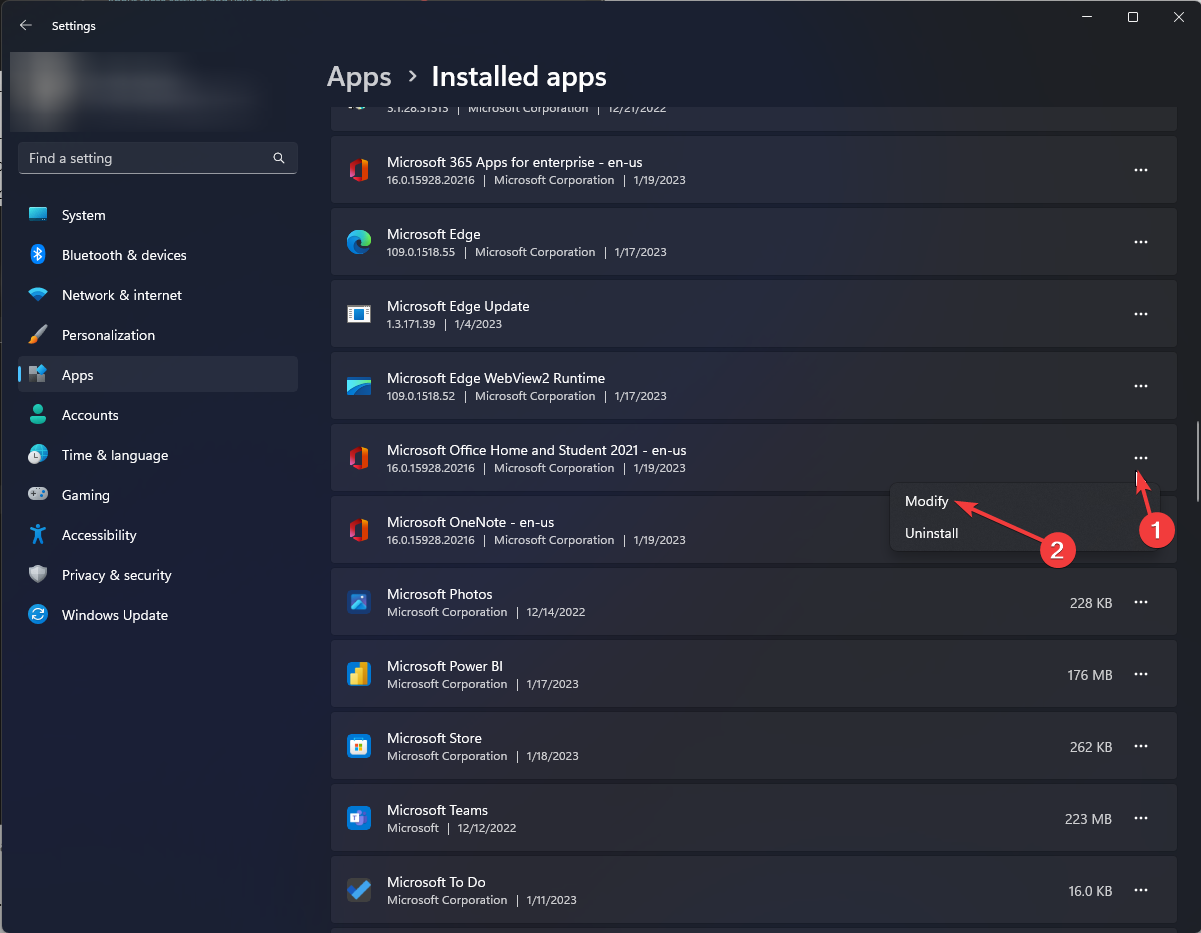Image resolution: width=1201 pixels, height=933 pixels.
Task: Click the 16.0 KB size of To Do
Action: click(1090, 891)
